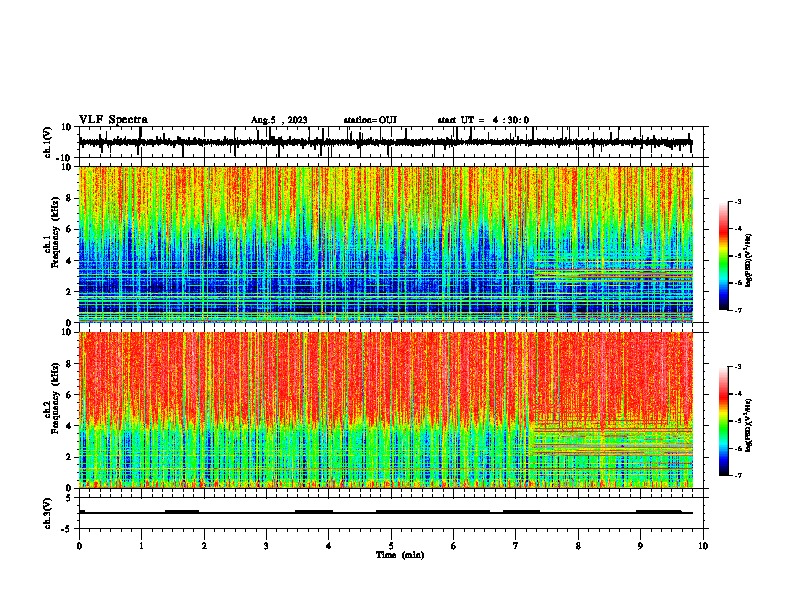Click the "6" kHz tick on ch.1 spectrogram

[69, 229]
